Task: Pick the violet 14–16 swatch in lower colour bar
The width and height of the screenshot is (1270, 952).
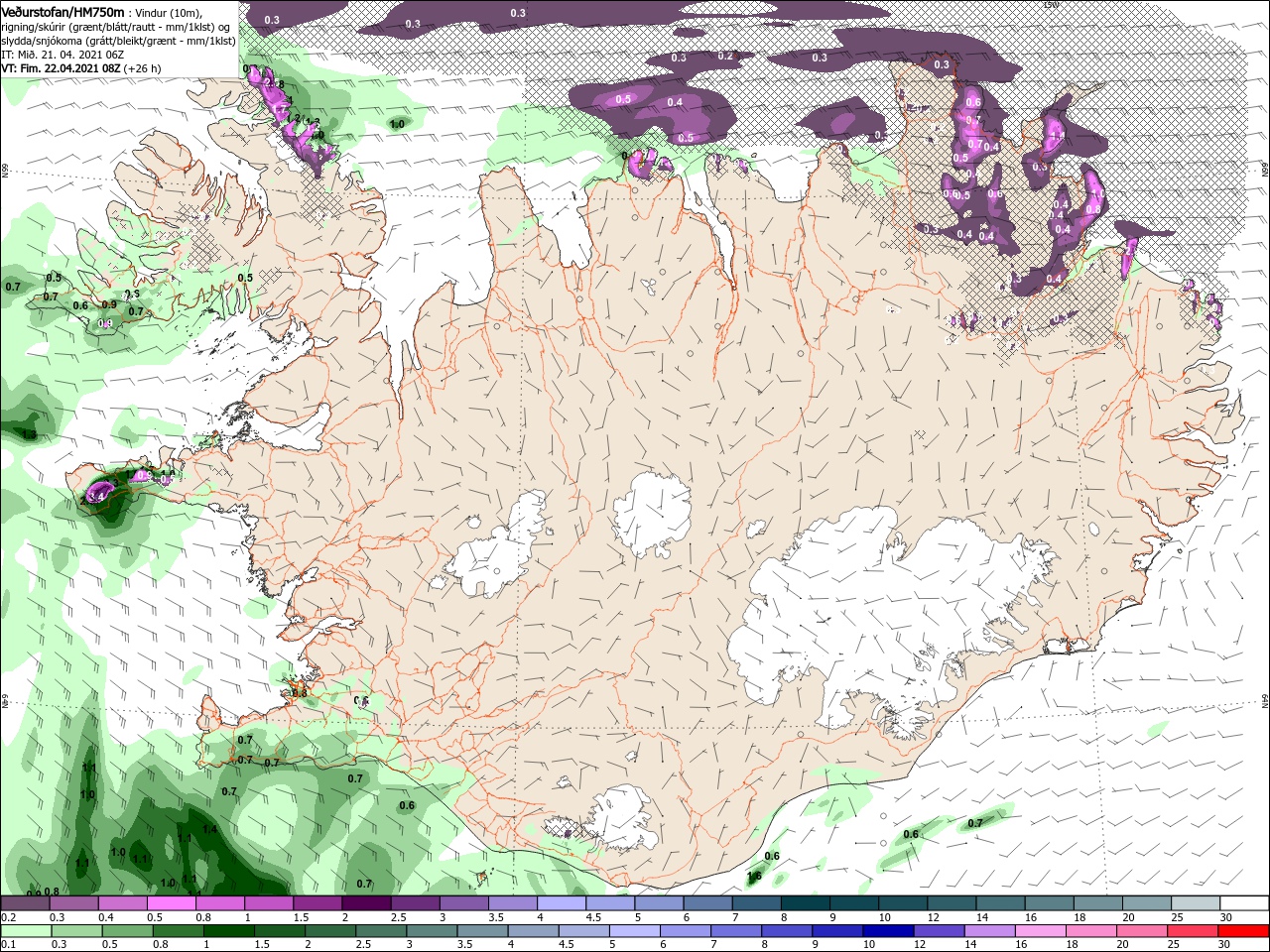Action: [990, 931]
